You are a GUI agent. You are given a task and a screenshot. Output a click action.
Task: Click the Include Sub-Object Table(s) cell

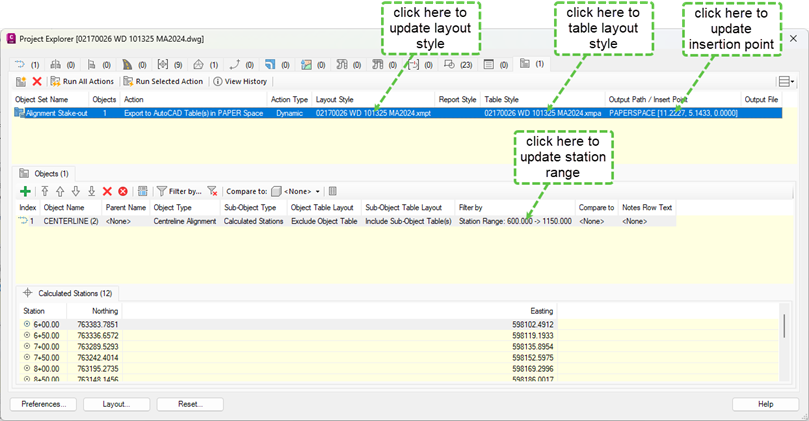pos(409,221)
